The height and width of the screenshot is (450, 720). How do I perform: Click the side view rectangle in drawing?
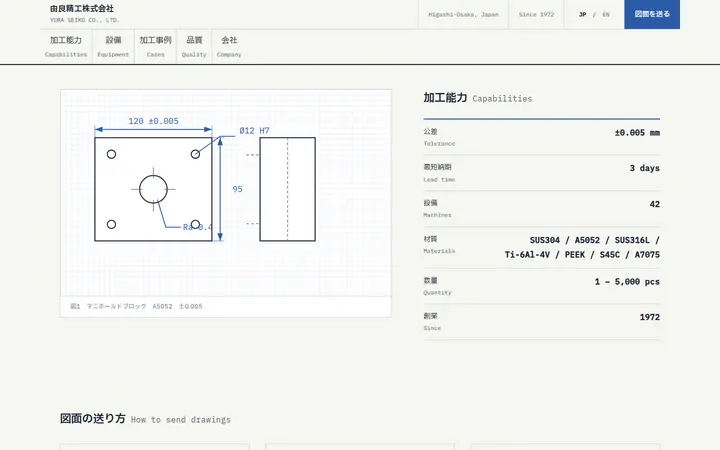(x=287, y=189)
